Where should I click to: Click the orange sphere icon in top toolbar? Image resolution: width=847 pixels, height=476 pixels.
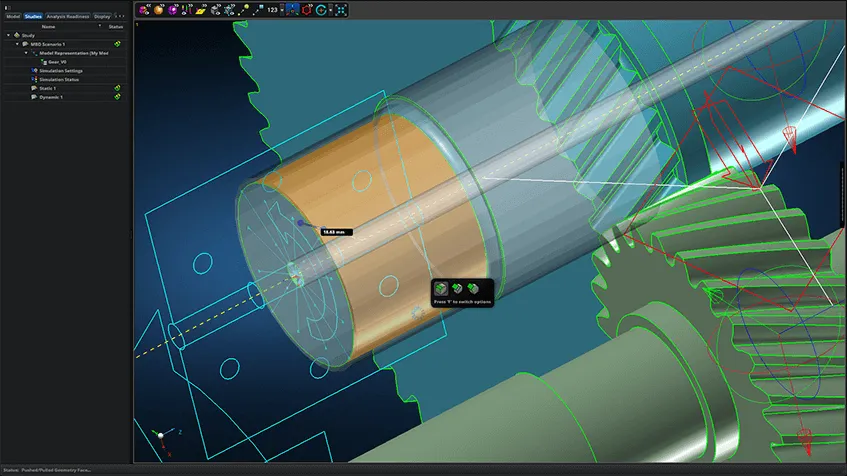point(157,9)
